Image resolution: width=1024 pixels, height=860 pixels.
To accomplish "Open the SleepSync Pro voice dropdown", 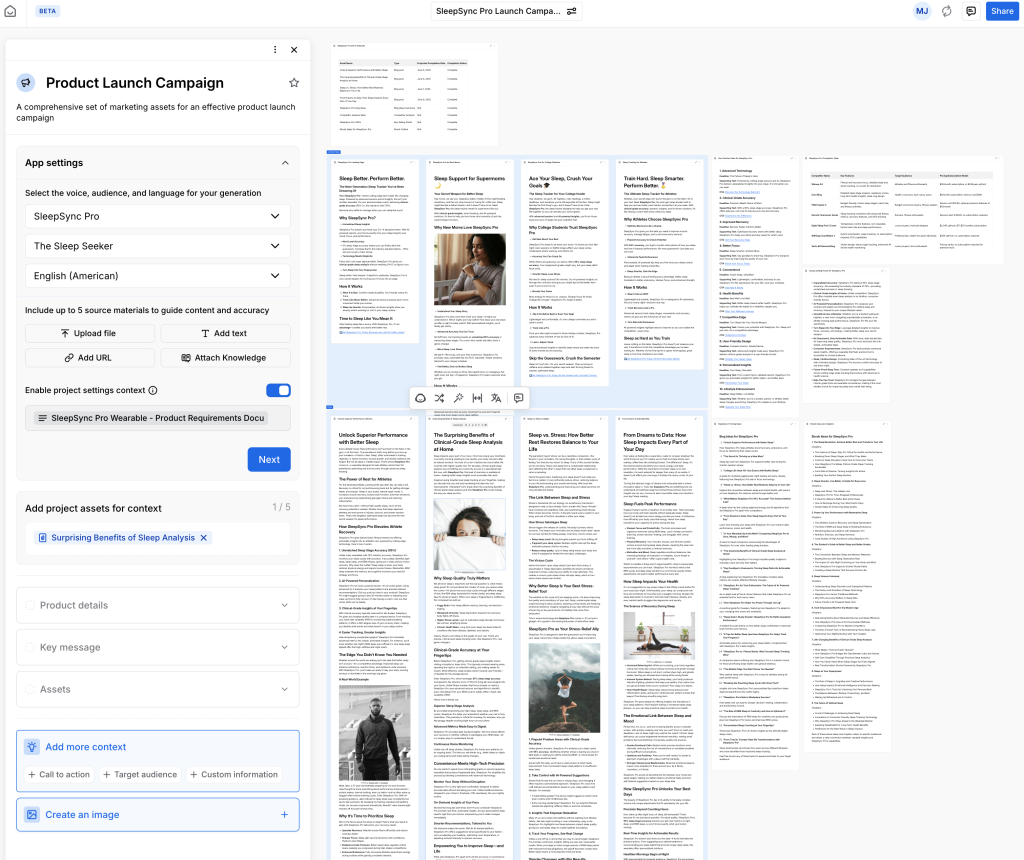I will [x=157, y=216].
